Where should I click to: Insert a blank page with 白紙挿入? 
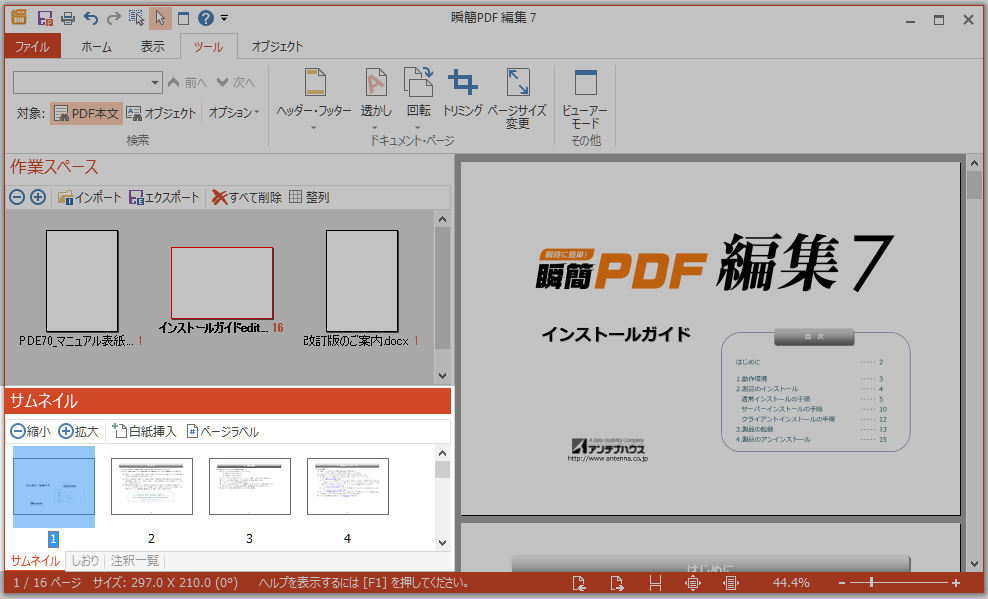click(144, 431)
